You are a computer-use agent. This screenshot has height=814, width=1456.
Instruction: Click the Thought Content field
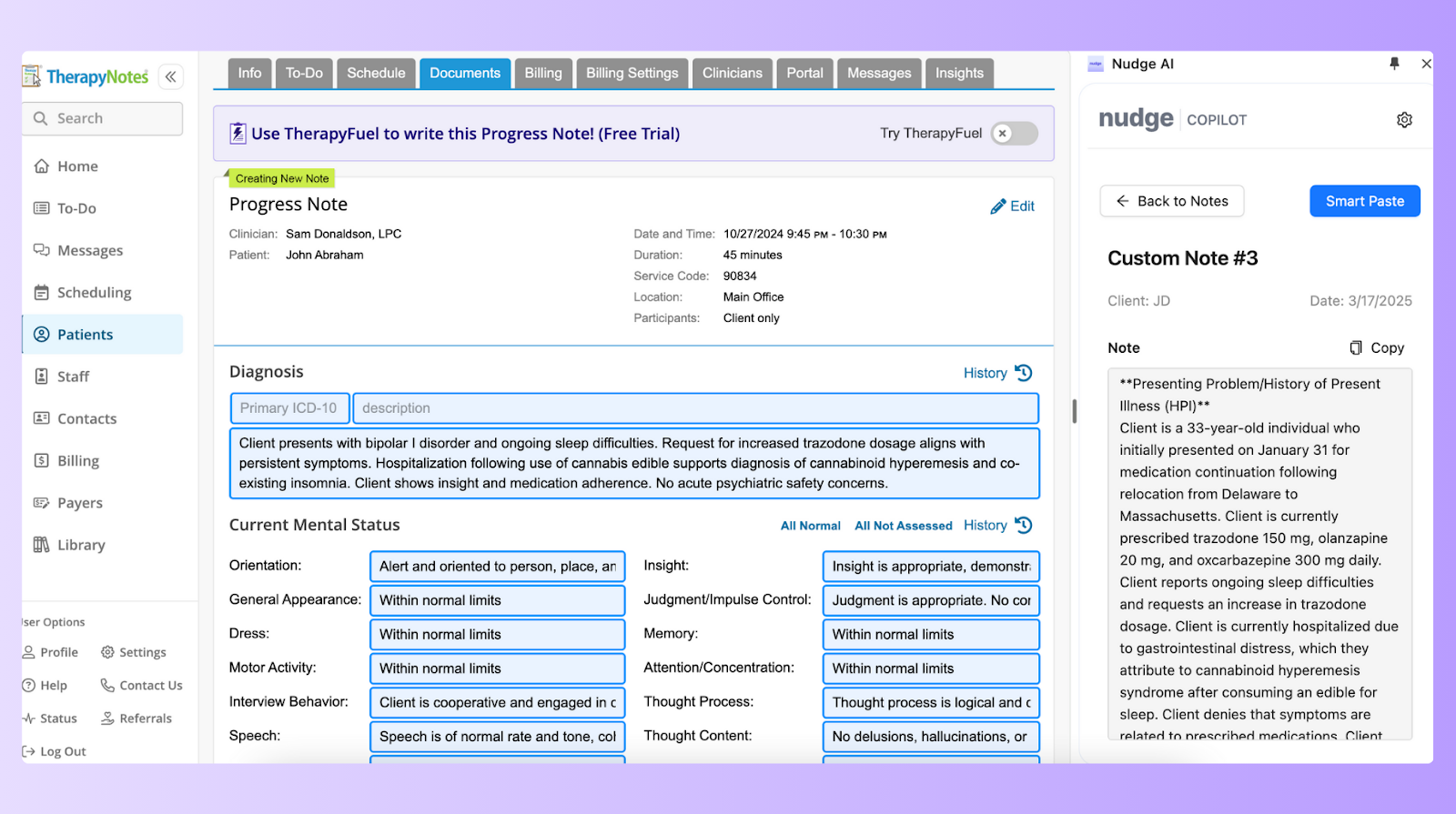(931, 737)
